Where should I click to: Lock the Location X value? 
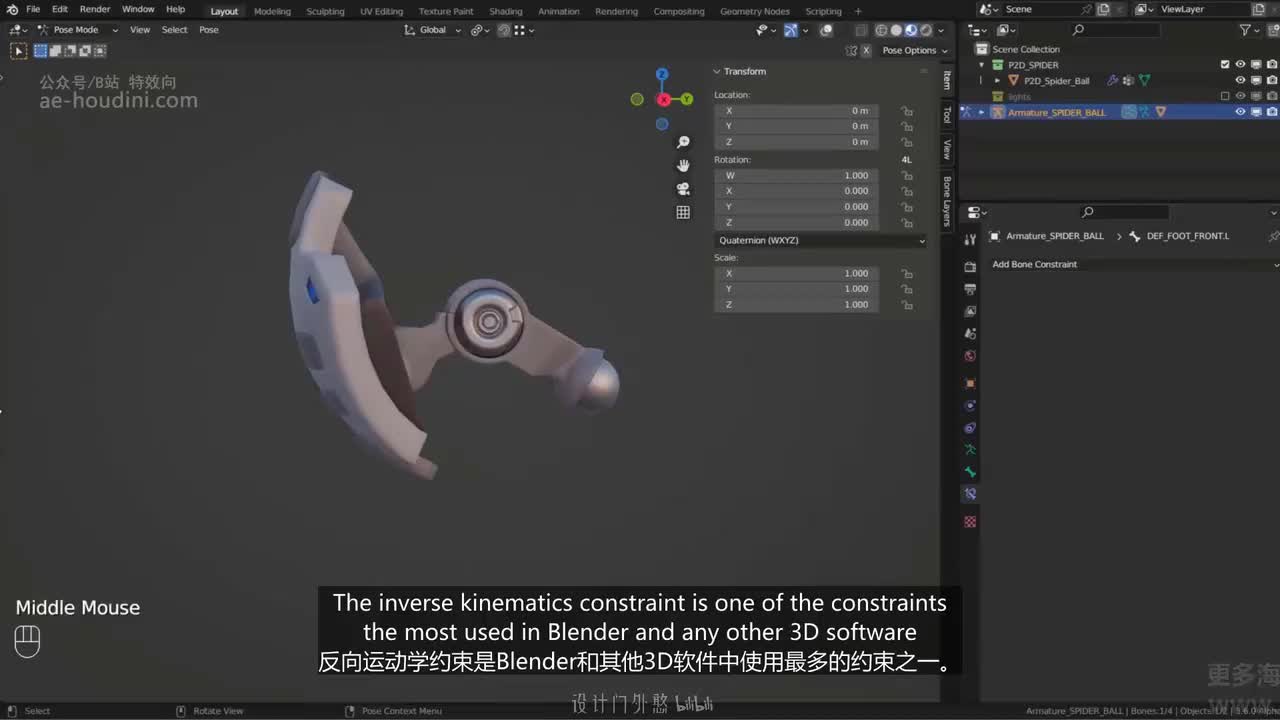pos(907,111)
